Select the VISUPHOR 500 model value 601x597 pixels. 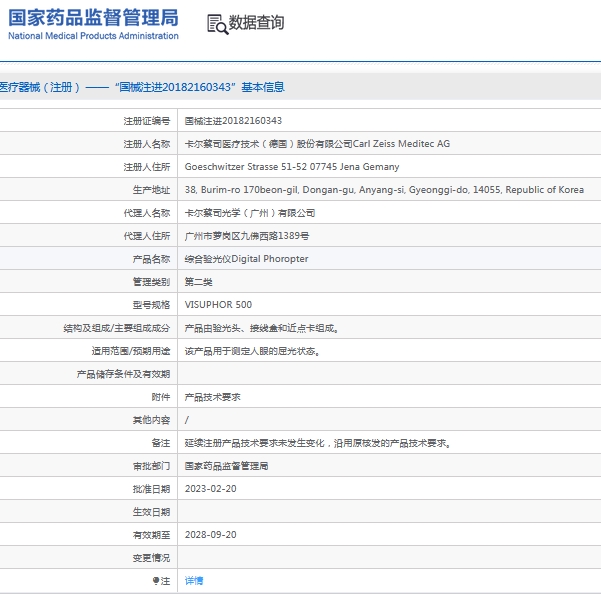pyautogui.click(x=218, y=305)
